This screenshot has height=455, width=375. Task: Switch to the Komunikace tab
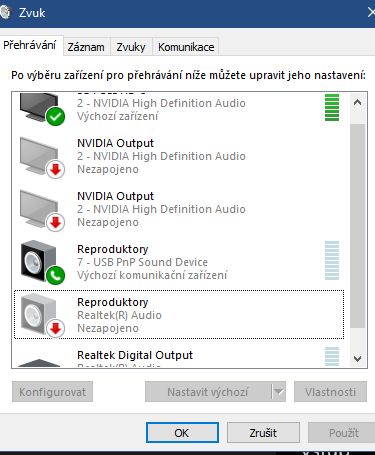point(186,47)
